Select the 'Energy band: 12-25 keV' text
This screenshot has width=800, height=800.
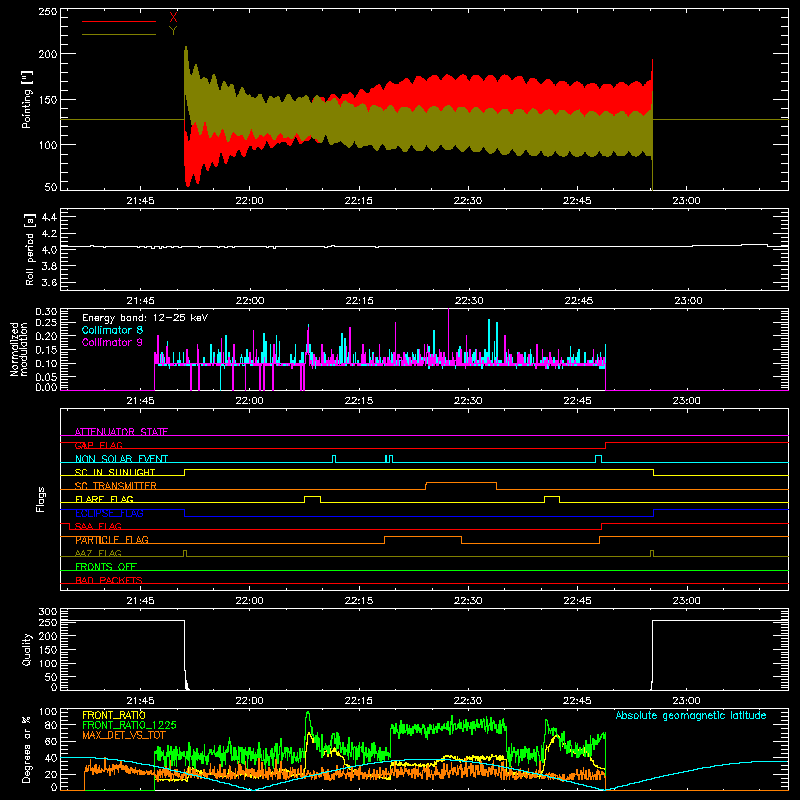click(145, 318)
